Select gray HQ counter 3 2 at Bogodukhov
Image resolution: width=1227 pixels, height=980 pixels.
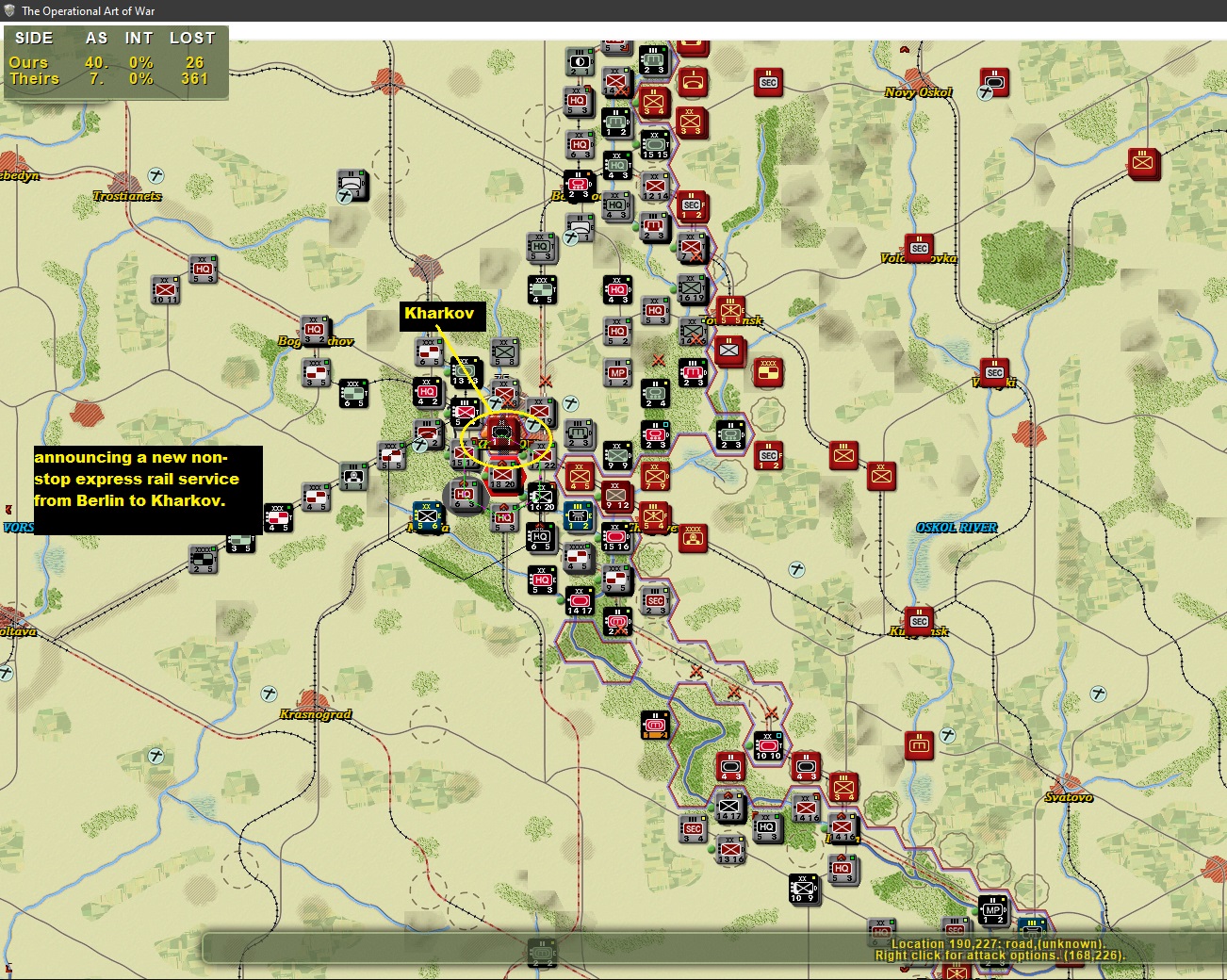pyautogui.click(x=315, y=330)
